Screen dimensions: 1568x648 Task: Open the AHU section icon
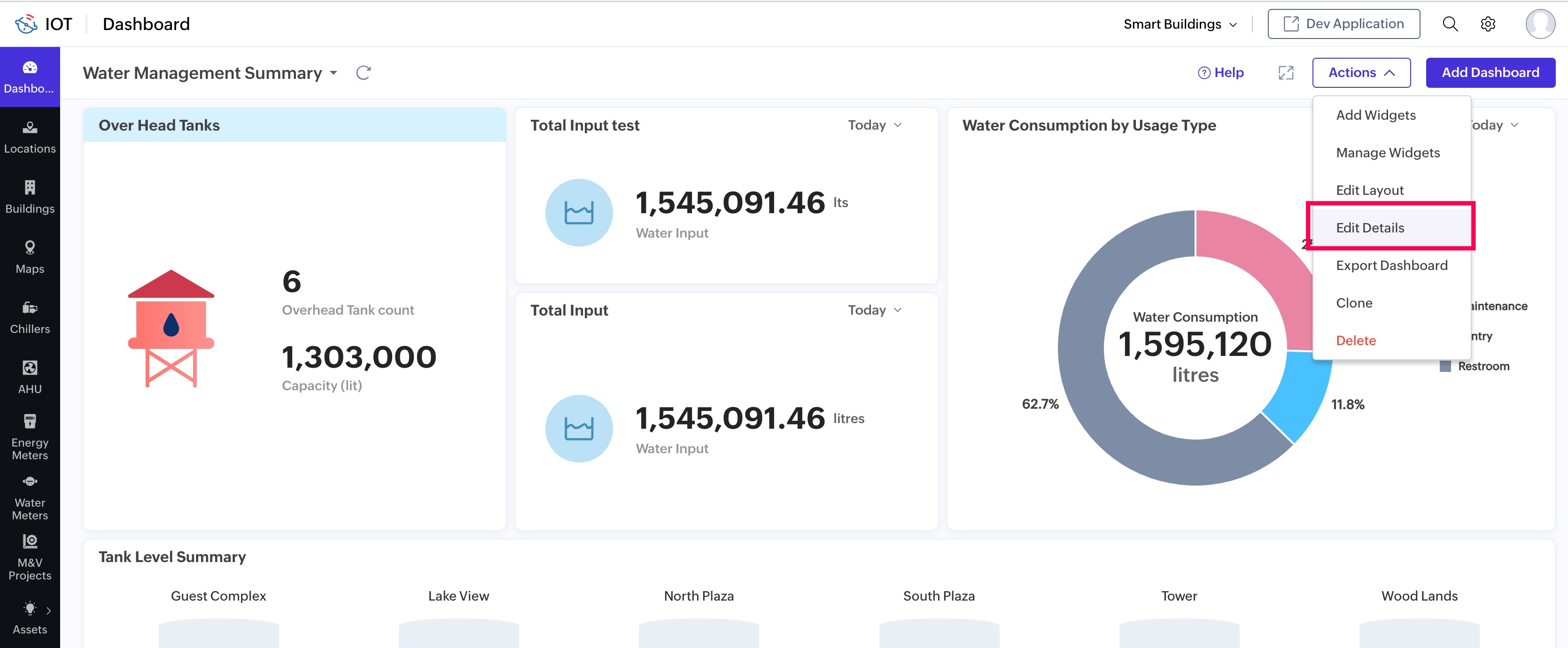click(x=30, y=368)
